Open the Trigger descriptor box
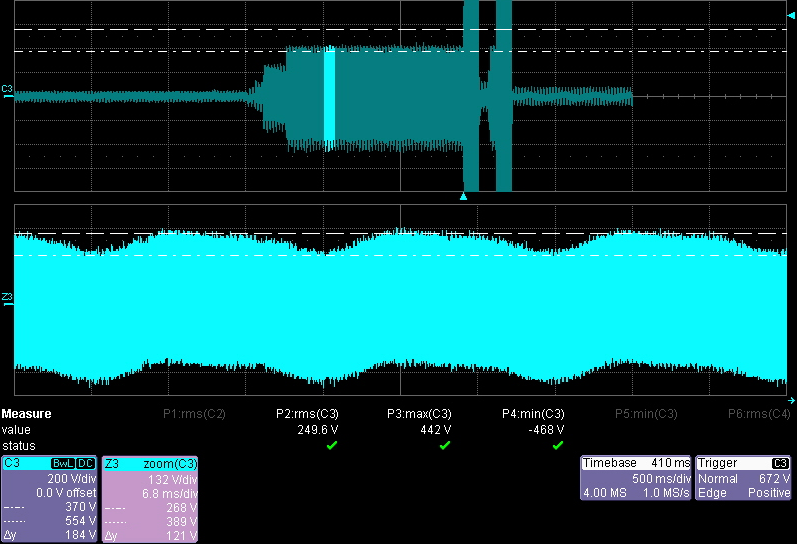The image size is (797, 544). (744, 478)
